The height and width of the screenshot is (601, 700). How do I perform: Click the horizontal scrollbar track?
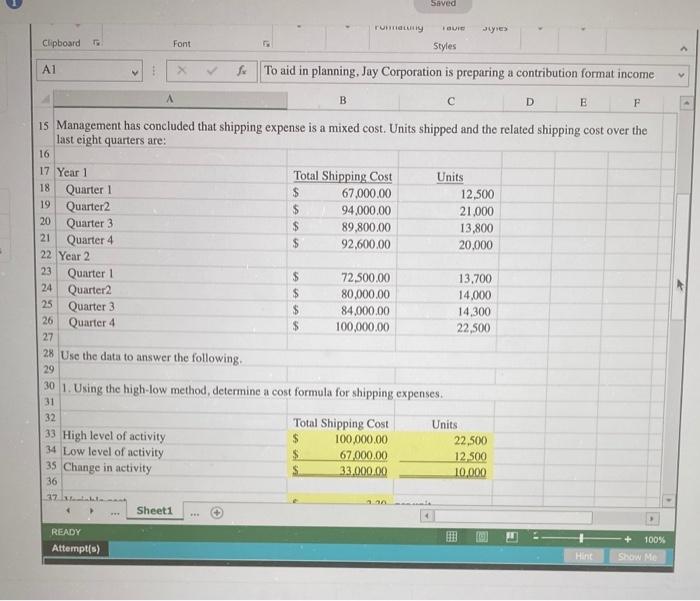tap(513, 517)
